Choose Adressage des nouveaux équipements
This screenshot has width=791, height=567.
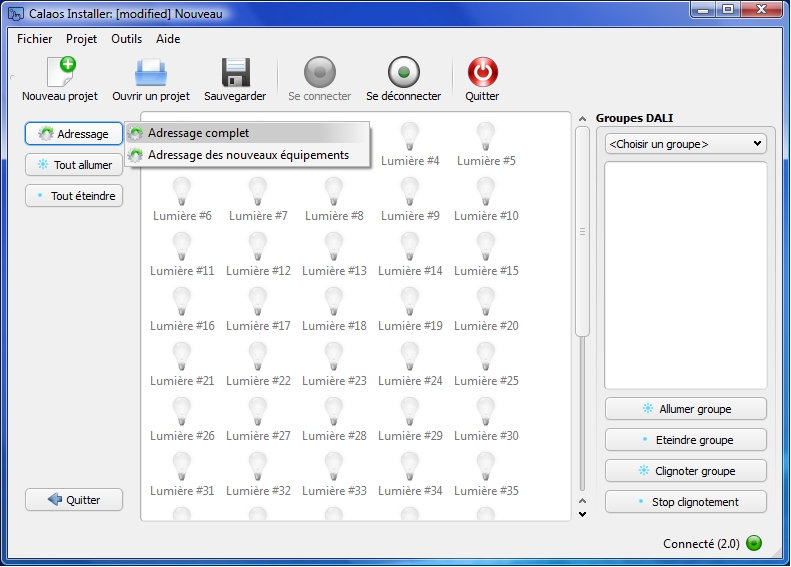(x=247, y=155)
